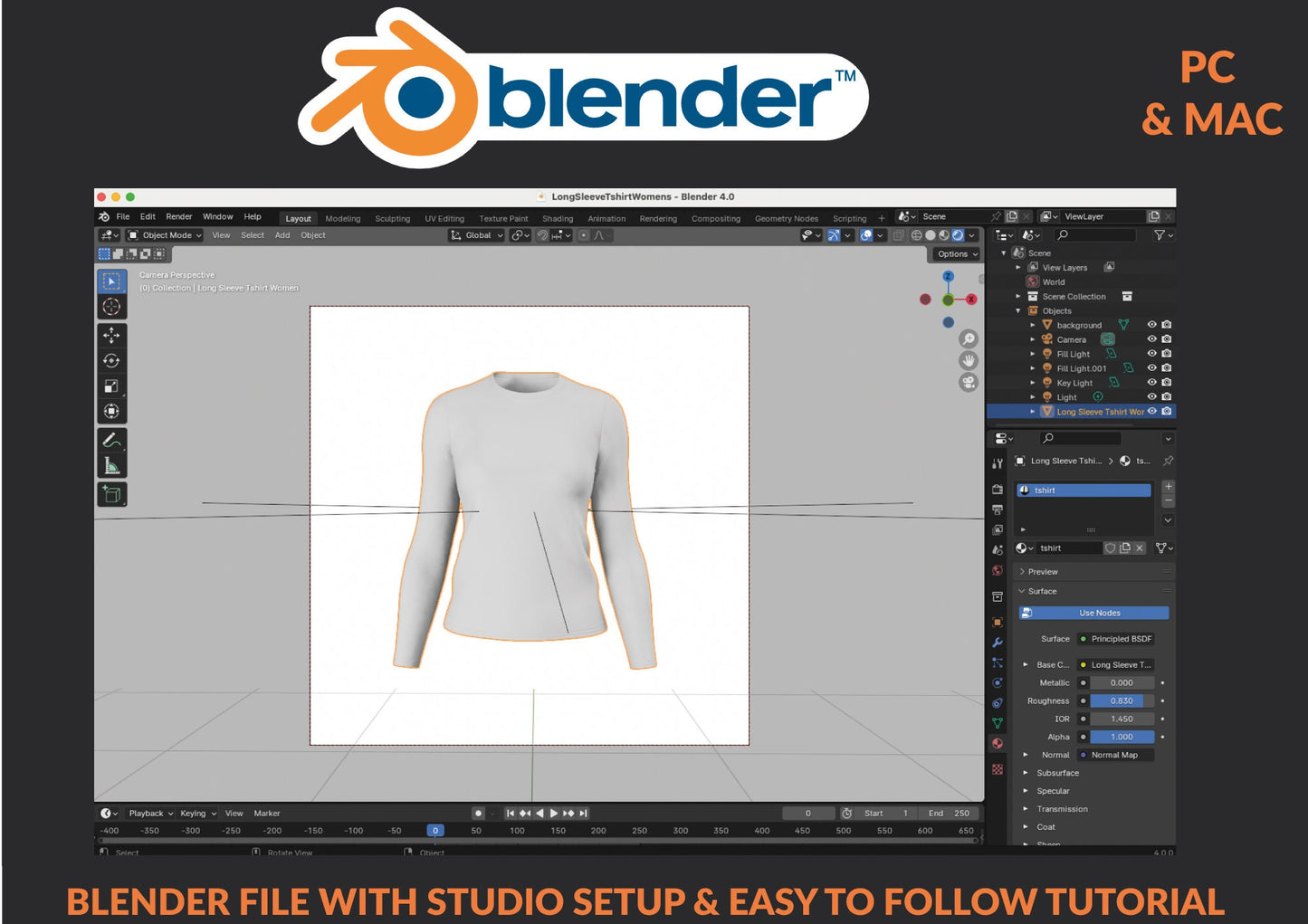Image resolution: width=1308 pixels, height=924 pixels.
Task: Adjust the Roughness slider value
Action: coord(1122,701)
